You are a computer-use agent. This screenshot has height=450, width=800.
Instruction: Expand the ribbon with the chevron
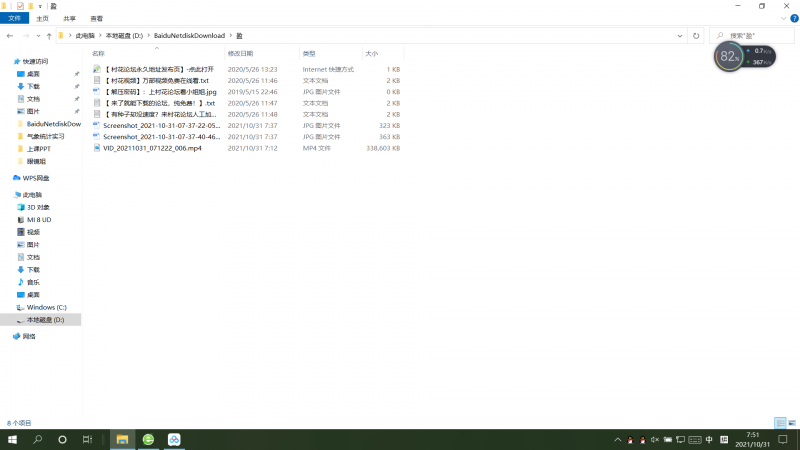pos(783,18)
